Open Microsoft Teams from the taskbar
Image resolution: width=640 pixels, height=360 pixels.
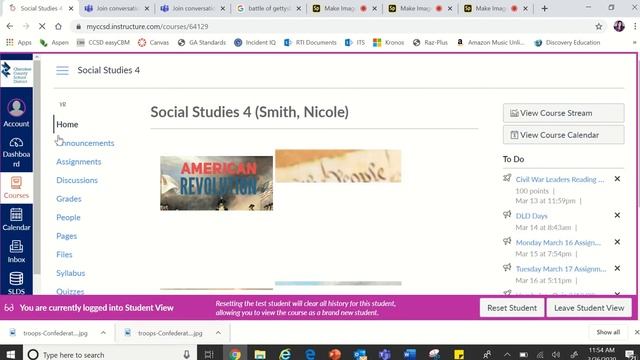384,354
